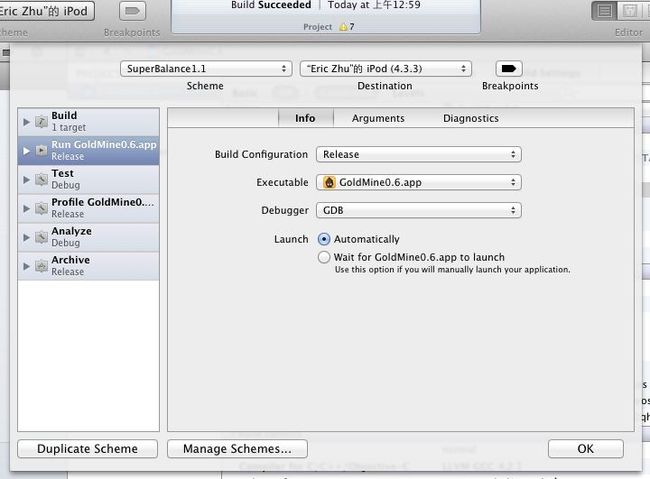The height and width of the screenshot is (479, 650).
Task: Click the Archive action icon
Action: pos(41,265)
